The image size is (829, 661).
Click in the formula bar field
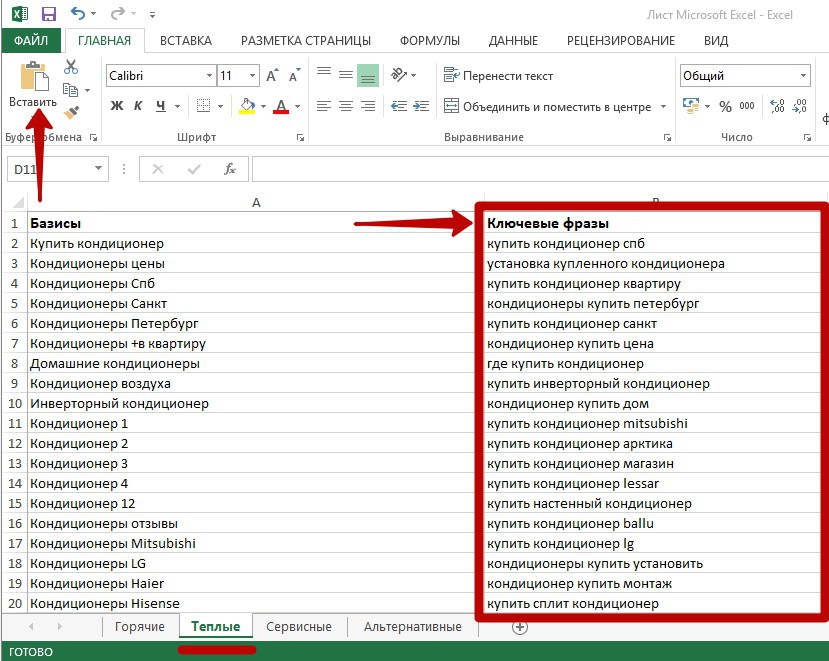coord(540,169)
